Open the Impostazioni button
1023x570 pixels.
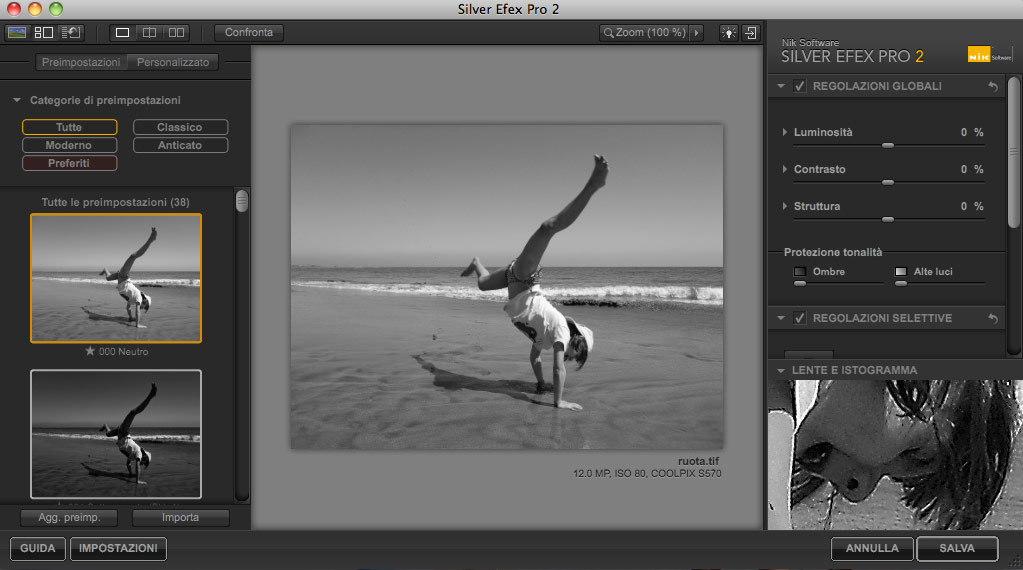pos(118,548)
